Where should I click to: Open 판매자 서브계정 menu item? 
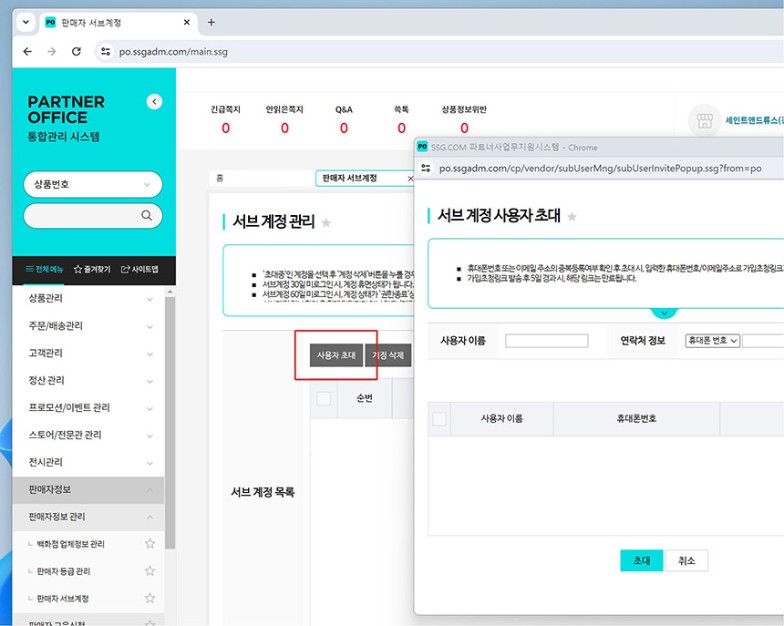62,598
